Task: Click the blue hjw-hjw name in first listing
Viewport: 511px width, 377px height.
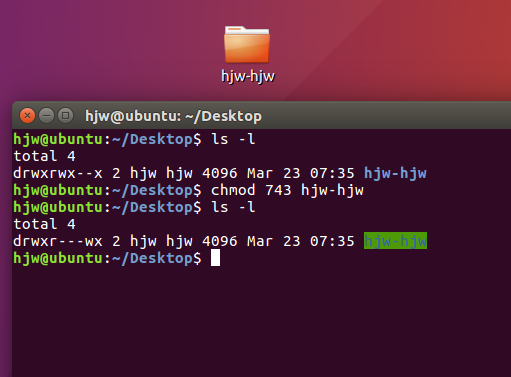Action: (395, 173)
